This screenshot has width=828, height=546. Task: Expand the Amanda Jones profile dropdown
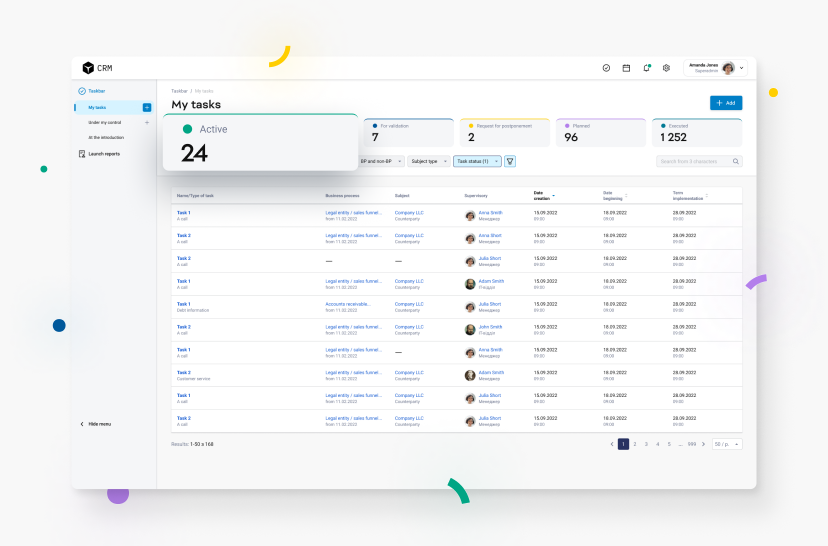pos(742,68)
